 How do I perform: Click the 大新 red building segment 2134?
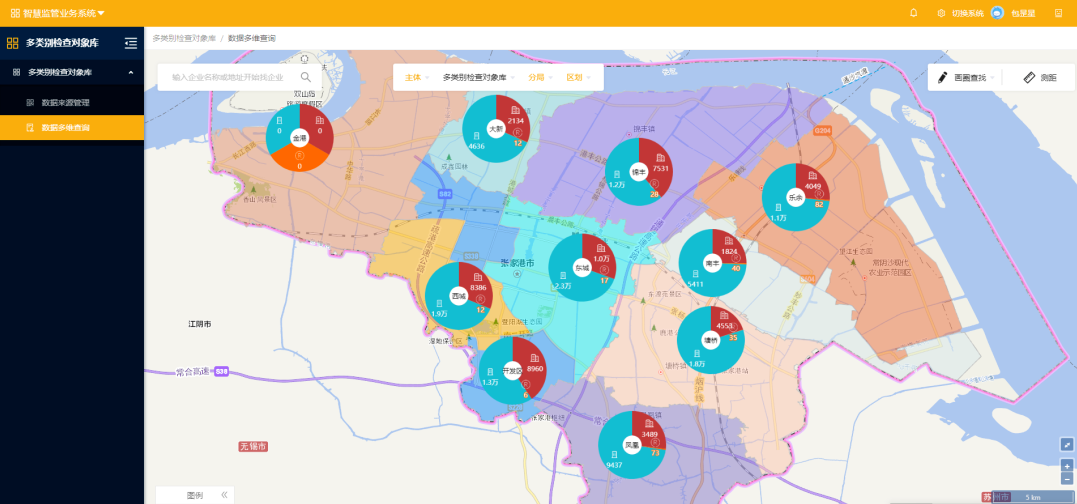(x=515, y=115)
